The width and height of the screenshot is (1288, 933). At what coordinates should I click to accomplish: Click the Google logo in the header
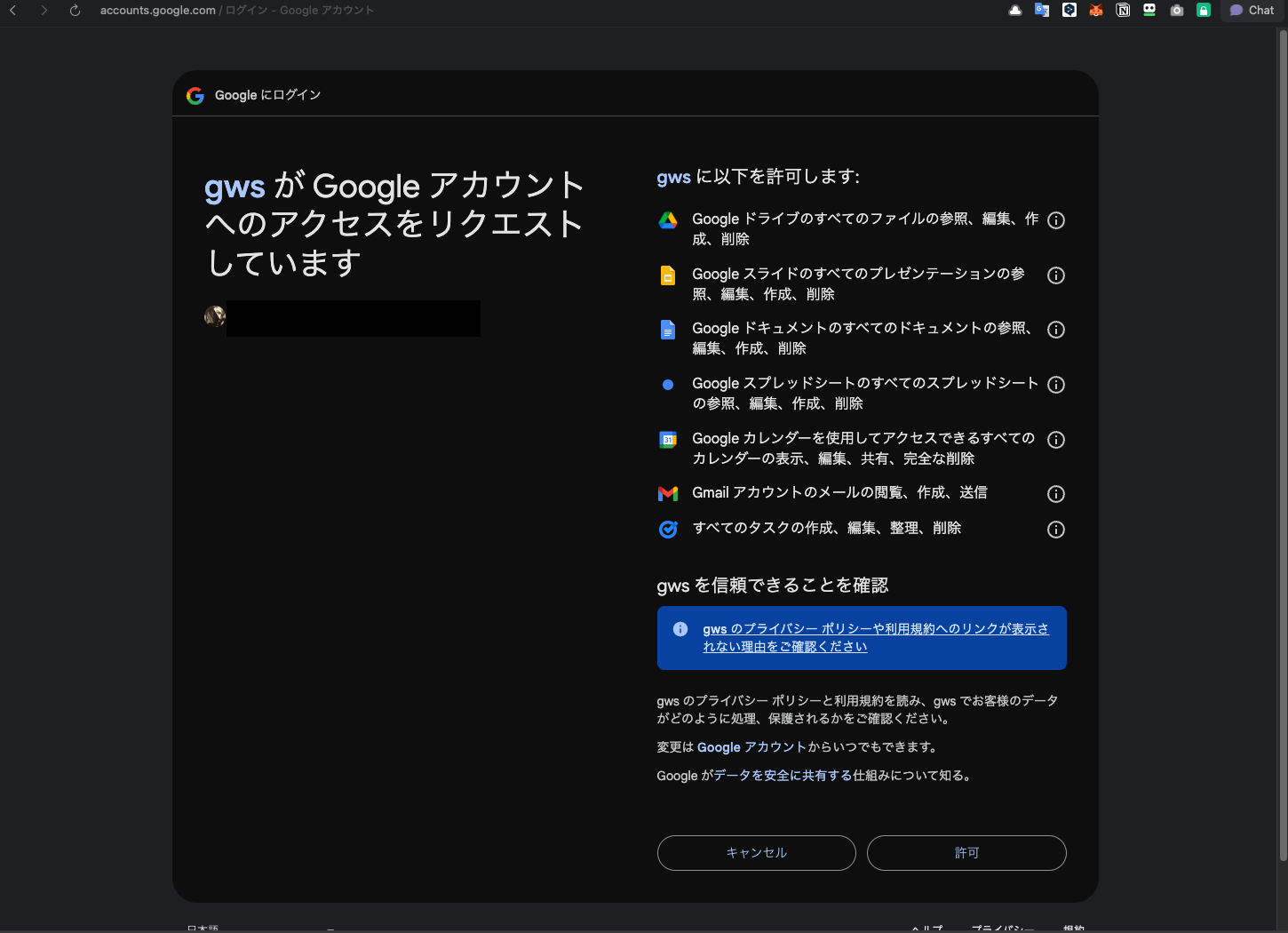pyautogui.click(x=195, y=95)
